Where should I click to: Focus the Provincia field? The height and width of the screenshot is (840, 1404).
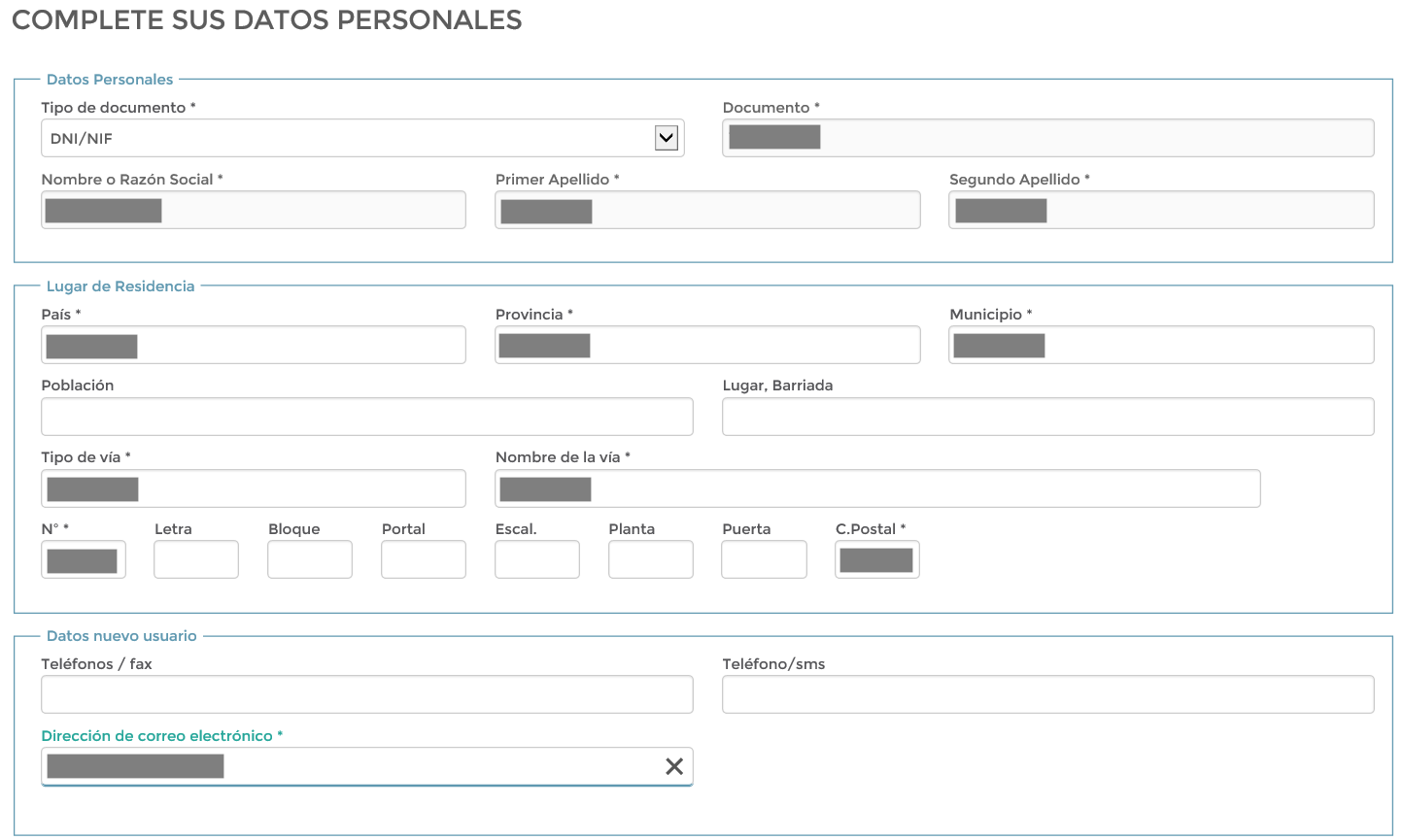point(707,345)
